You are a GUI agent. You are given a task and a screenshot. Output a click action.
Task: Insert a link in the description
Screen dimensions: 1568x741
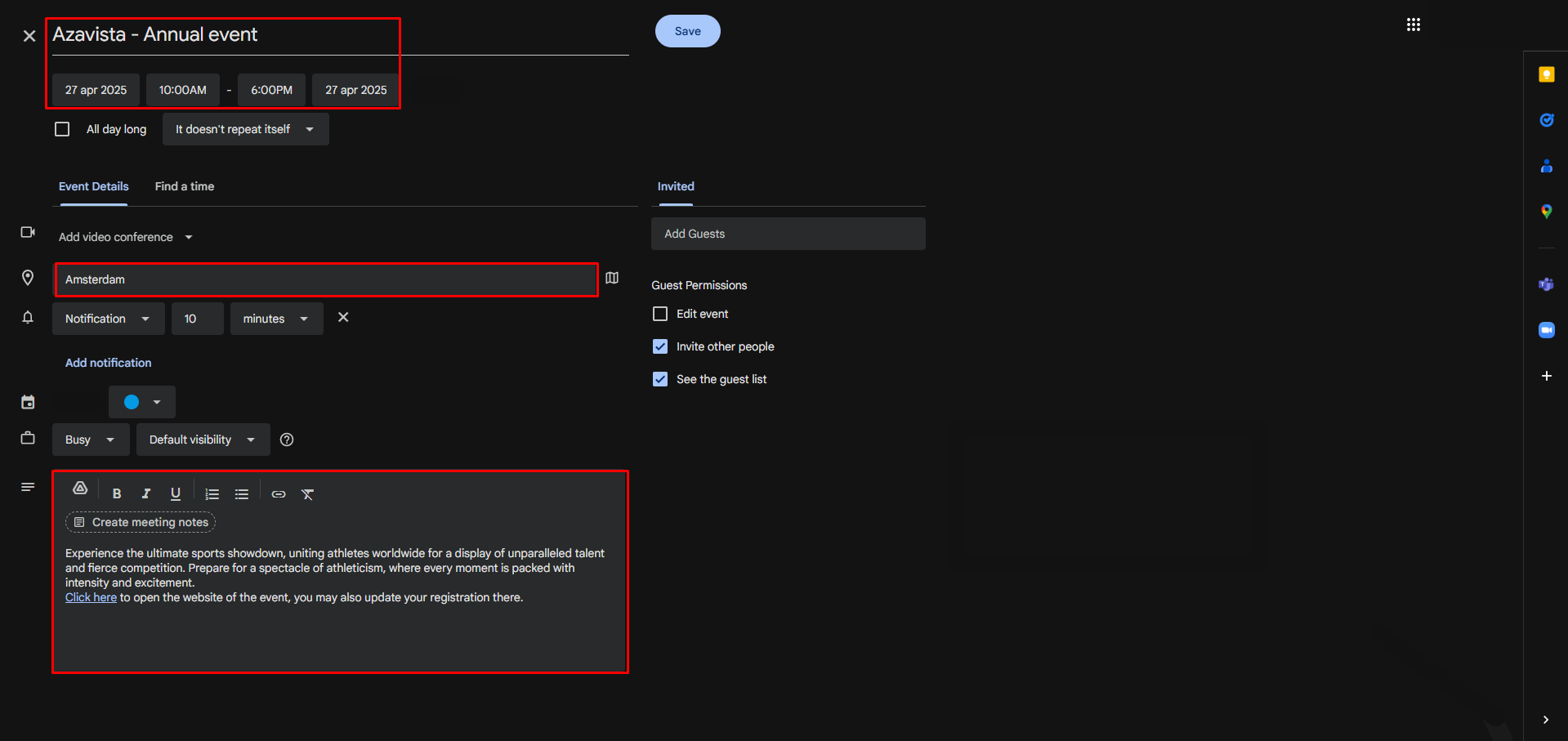point(279,493)
